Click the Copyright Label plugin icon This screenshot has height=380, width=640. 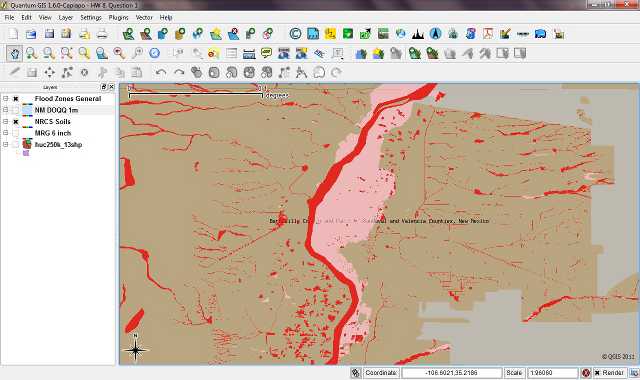(295, 34)
